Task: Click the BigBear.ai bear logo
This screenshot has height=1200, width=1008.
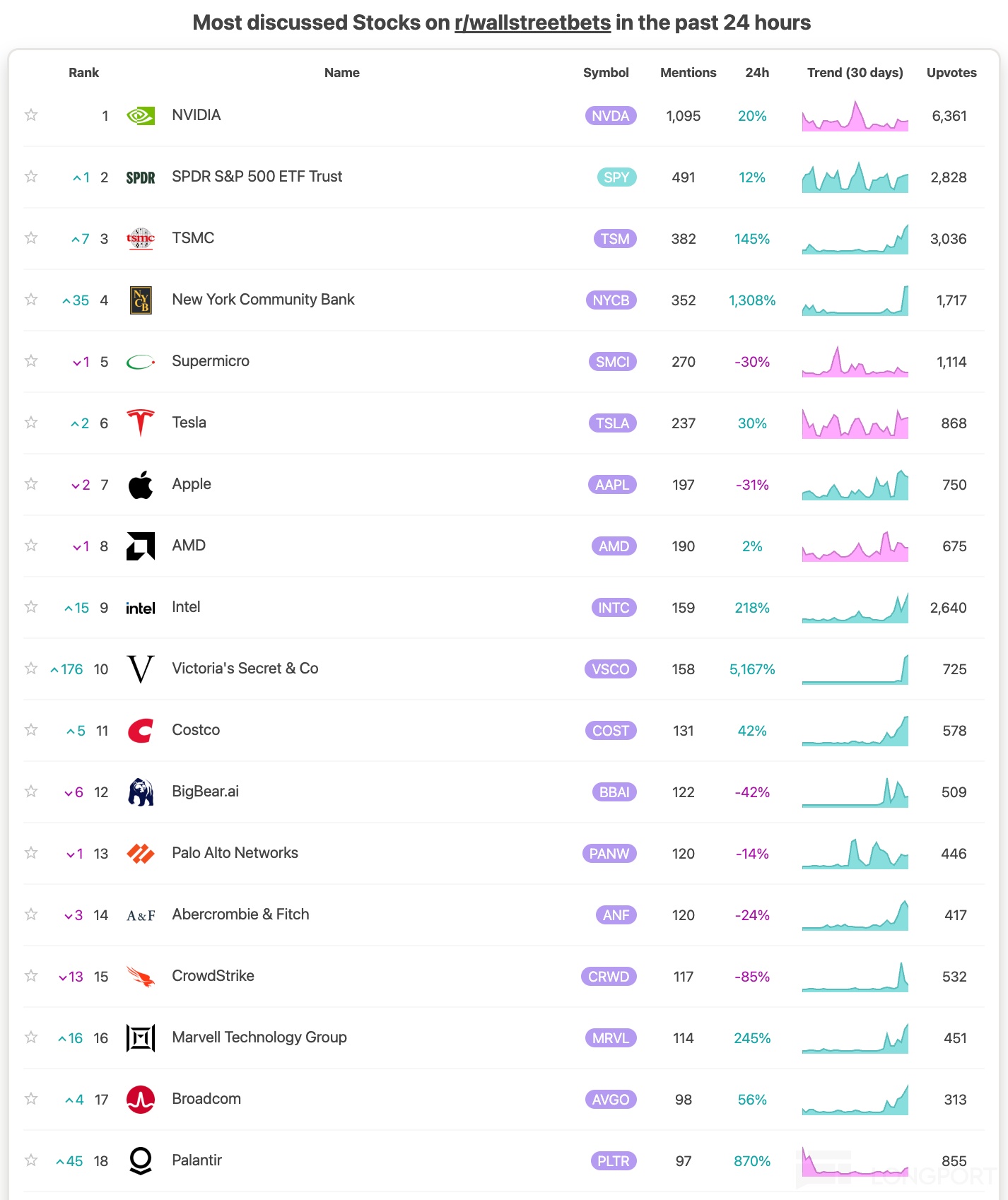Action: pos(140,792)
